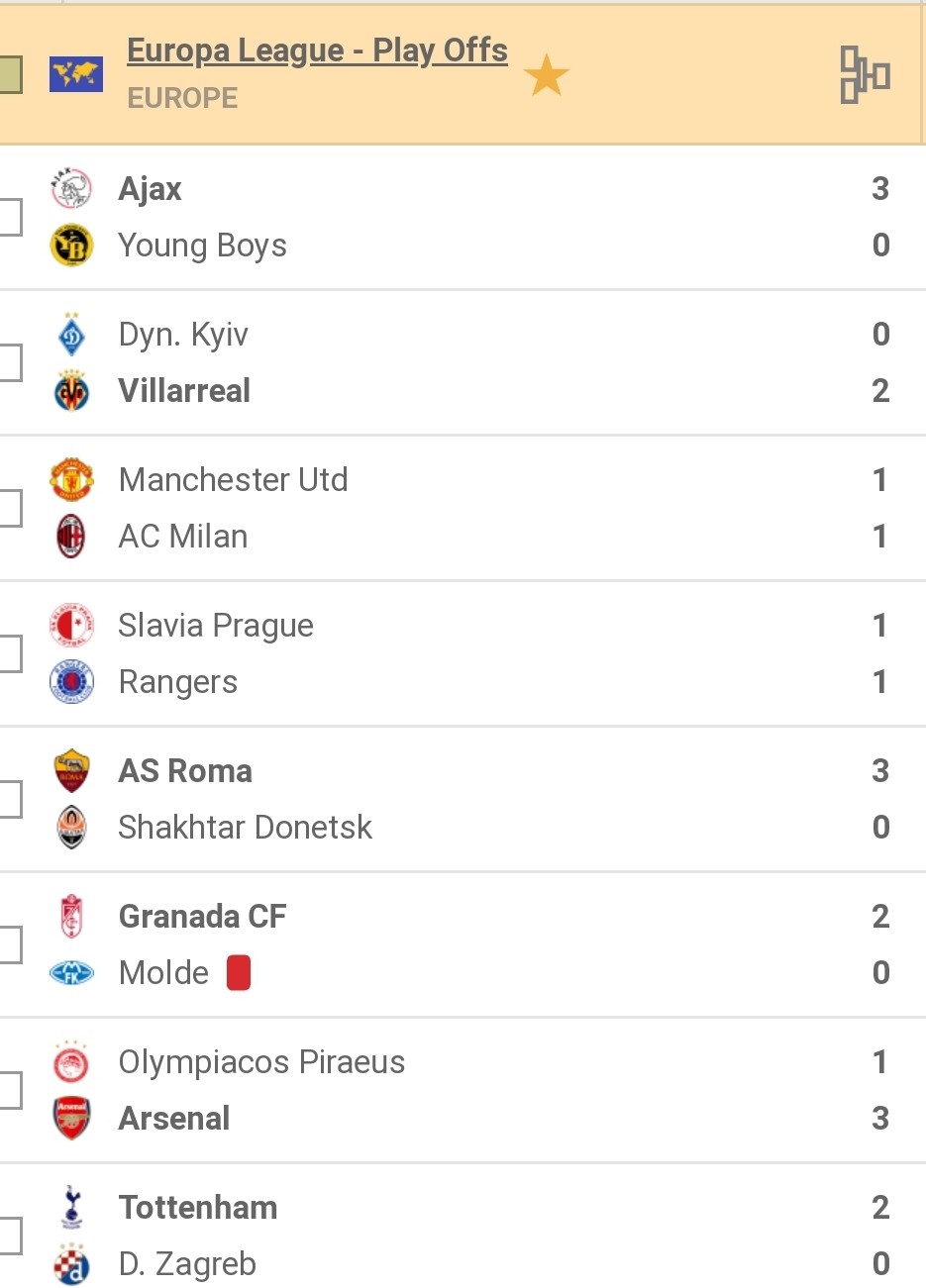Click the Ajax club crest
This screenshot has height=1288, width=926.
click(x=71, y=188)
